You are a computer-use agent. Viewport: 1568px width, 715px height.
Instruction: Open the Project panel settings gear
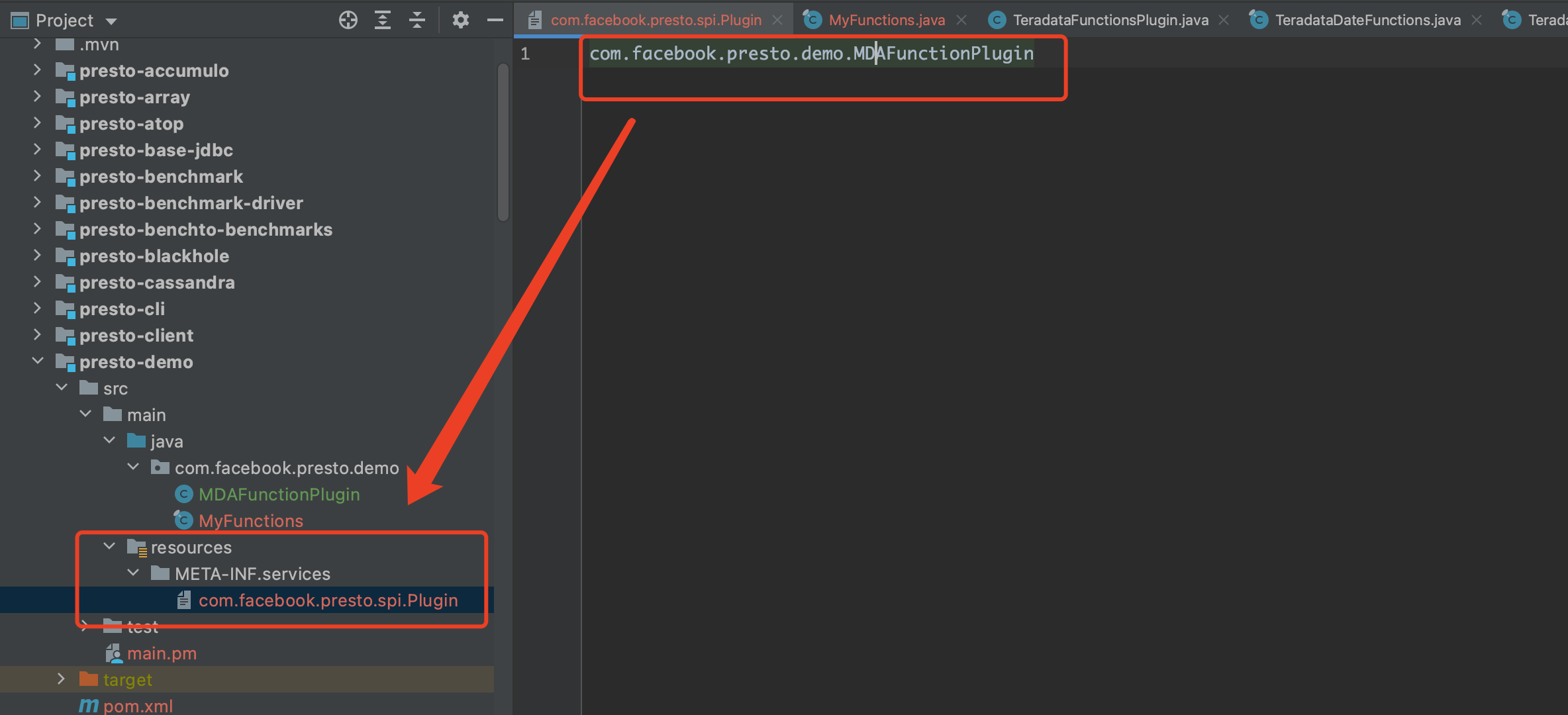(461, 21)
